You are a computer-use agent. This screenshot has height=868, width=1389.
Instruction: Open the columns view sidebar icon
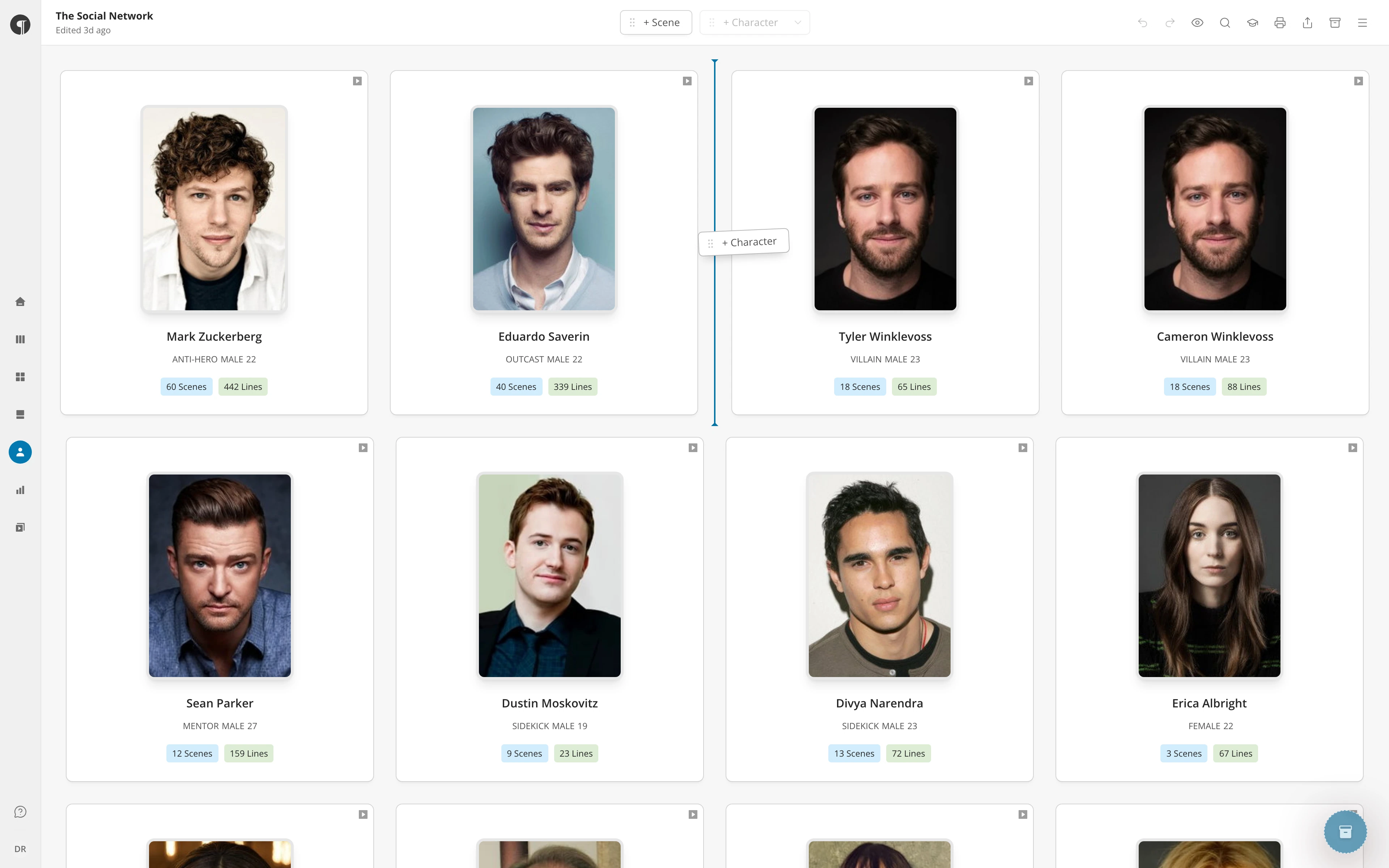[20, 339]
